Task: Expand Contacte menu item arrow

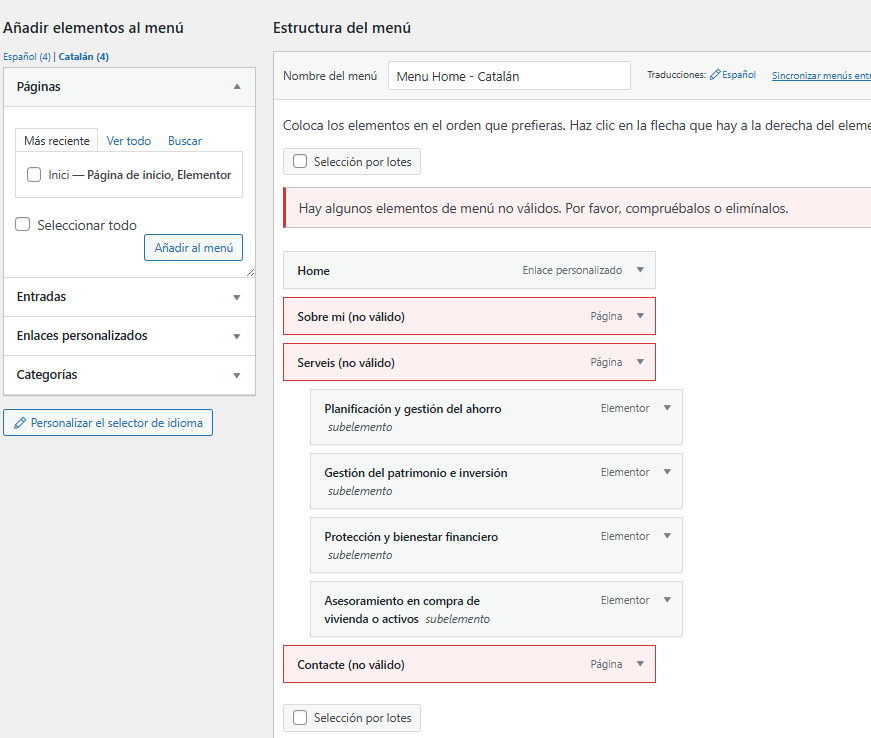Action: (640, 664)
